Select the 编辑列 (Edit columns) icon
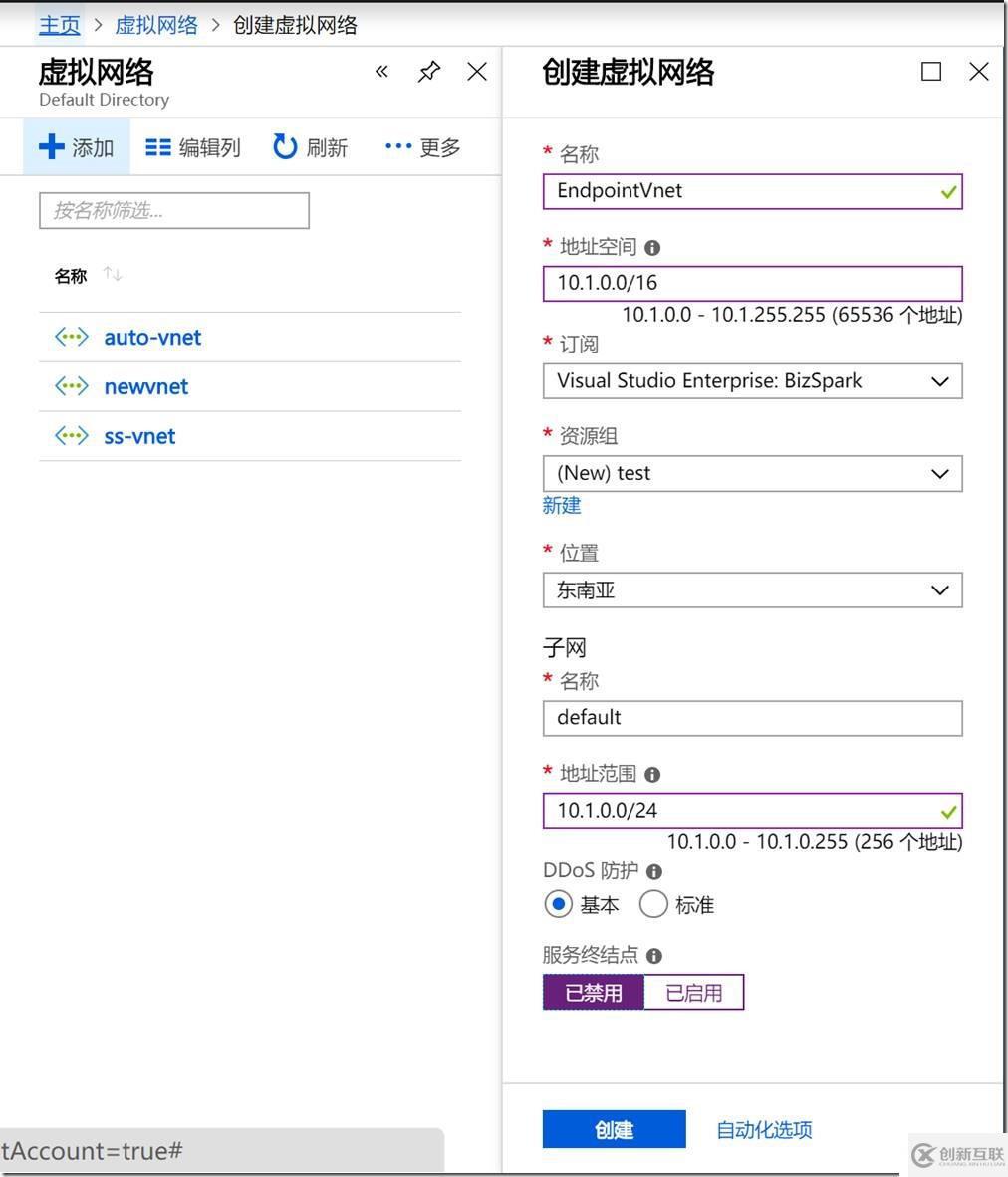 tap(157, 146)
